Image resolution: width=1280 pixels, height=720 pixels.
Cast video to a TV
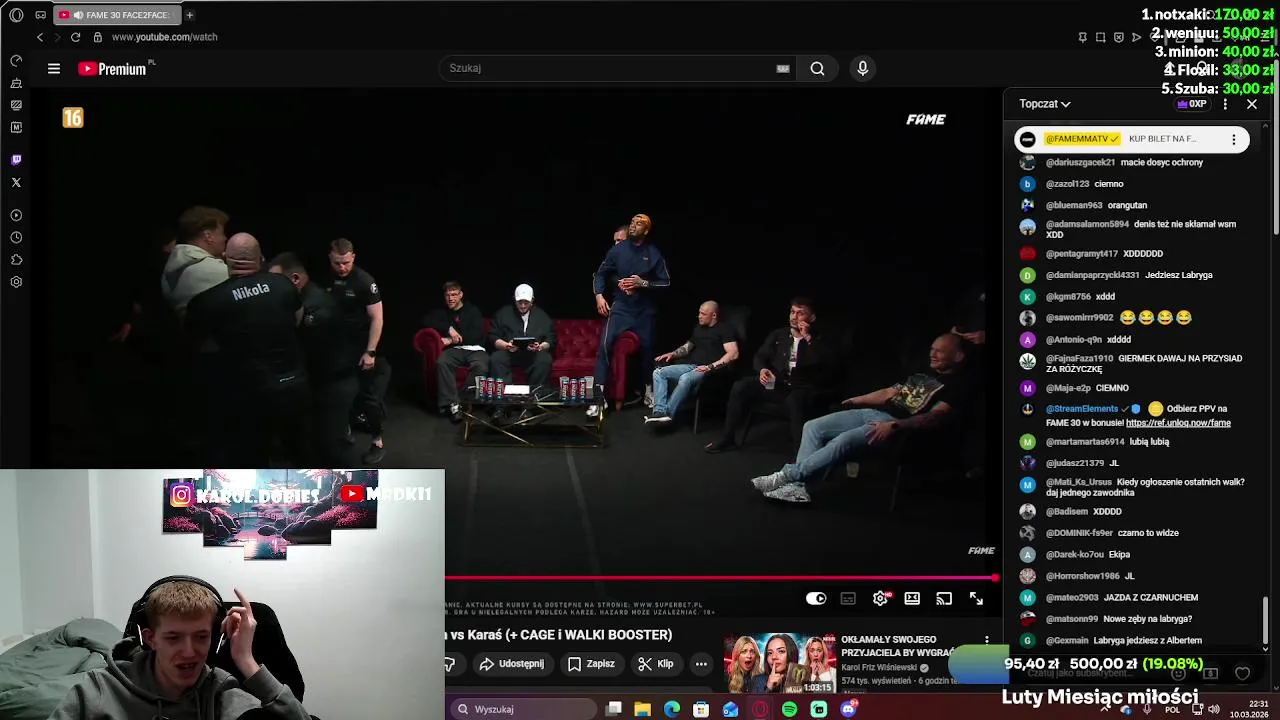coord(944,599)
